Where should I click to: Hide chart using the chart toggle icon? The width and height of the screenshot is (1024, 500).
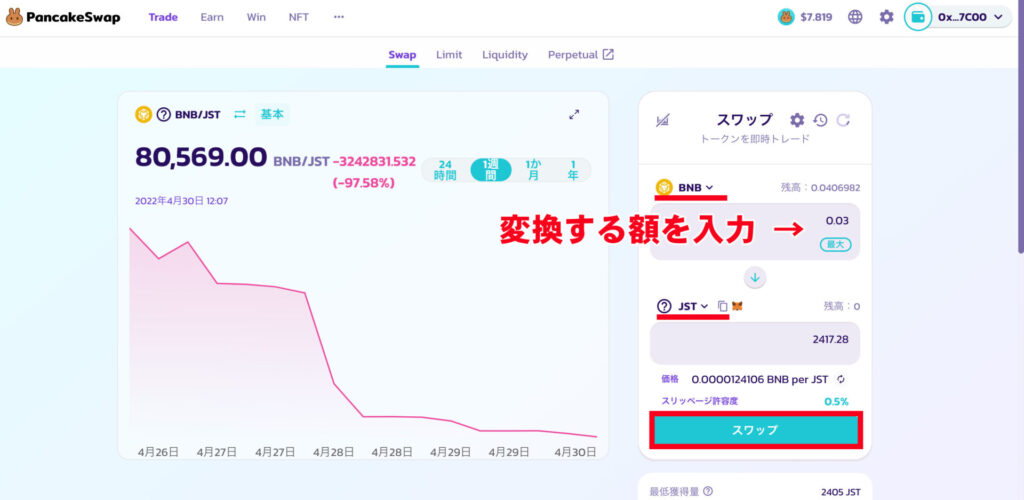[663, 120]
